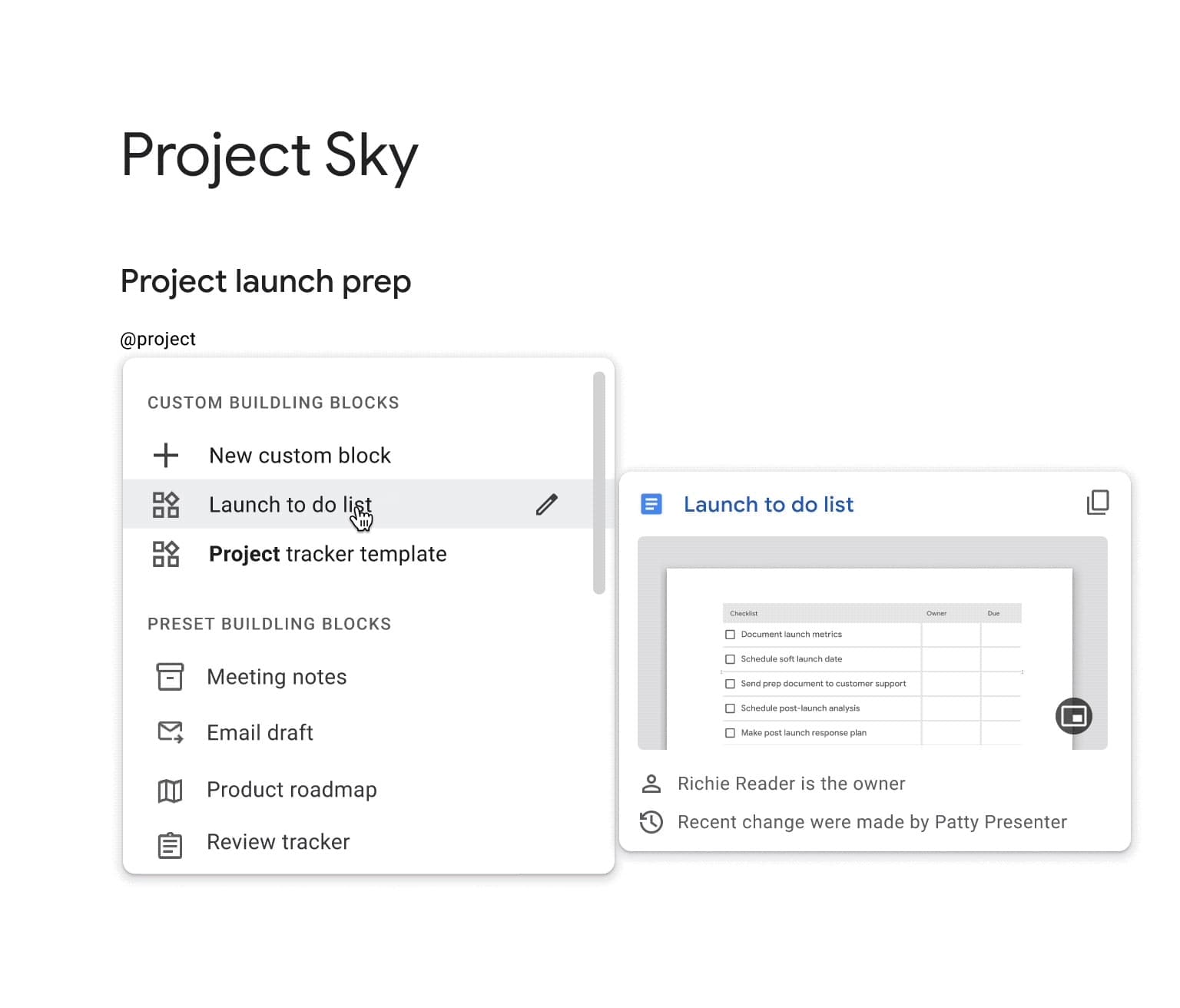The width and height of the screenshot is (1180, 1008).
Task: Tick the Schedule soft launch date checkbox
Action: 730,659
